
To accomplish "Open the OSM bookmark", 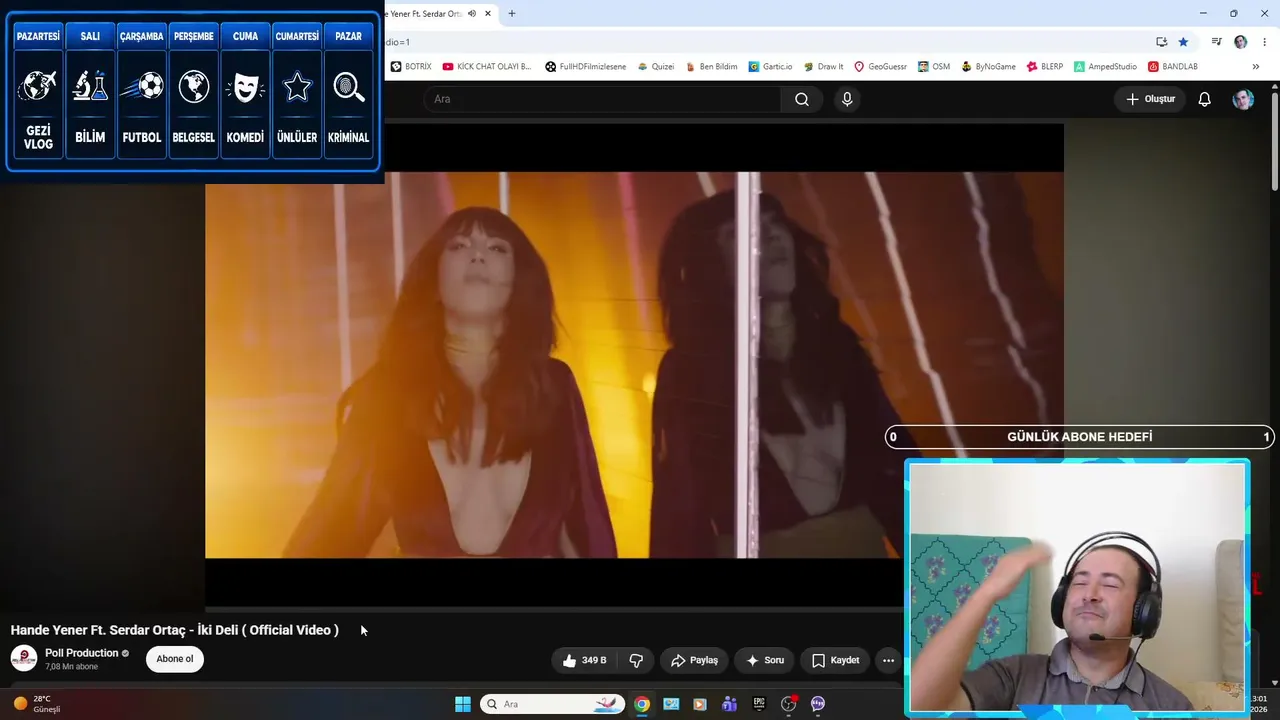I will [x=934, y=67].
